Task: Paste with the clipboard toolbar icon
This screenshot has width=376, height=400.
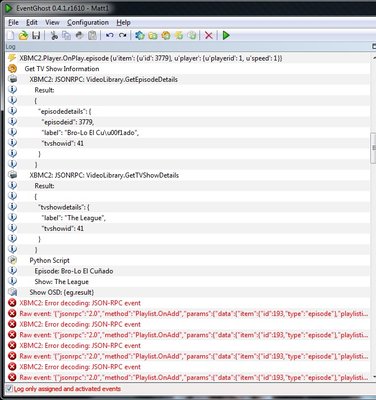Action: click(x=92, y=35)
